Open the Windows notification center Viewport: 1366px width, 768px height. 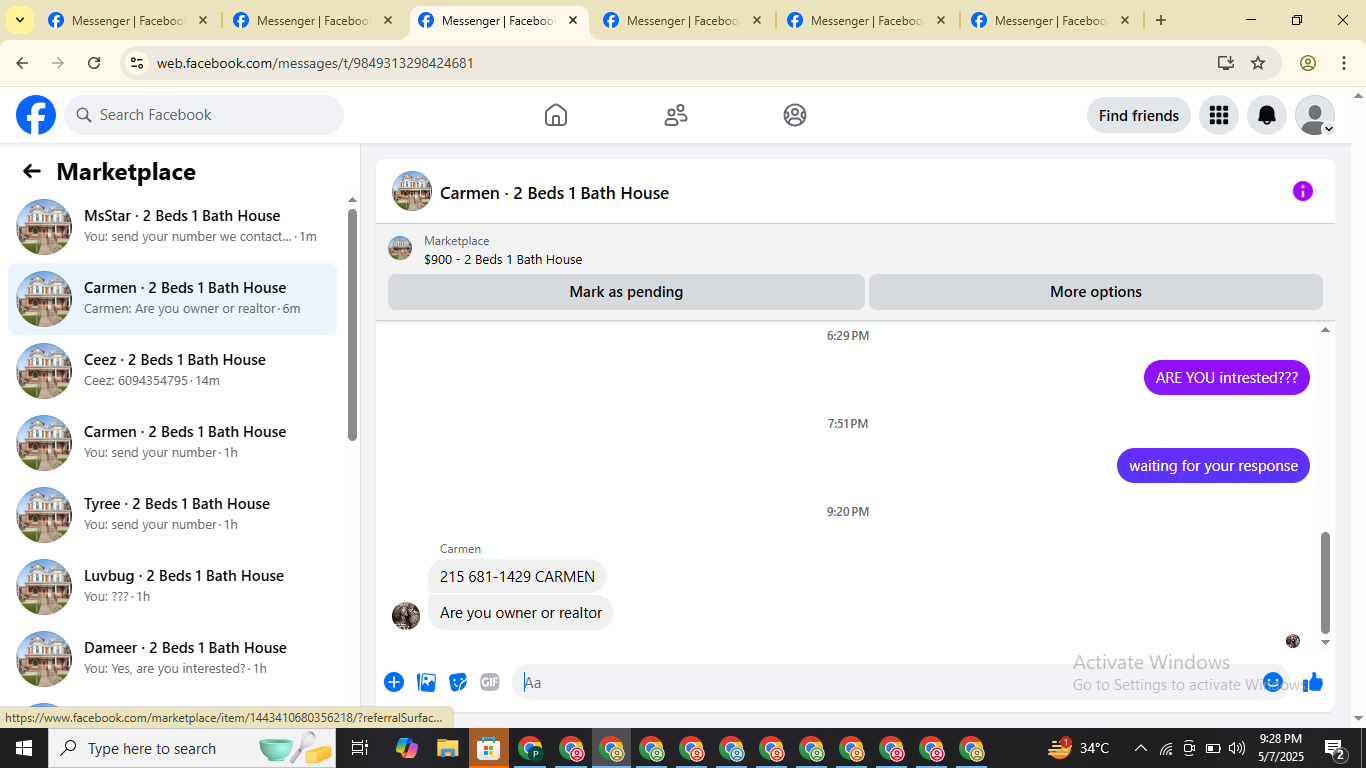point(1335,748)
